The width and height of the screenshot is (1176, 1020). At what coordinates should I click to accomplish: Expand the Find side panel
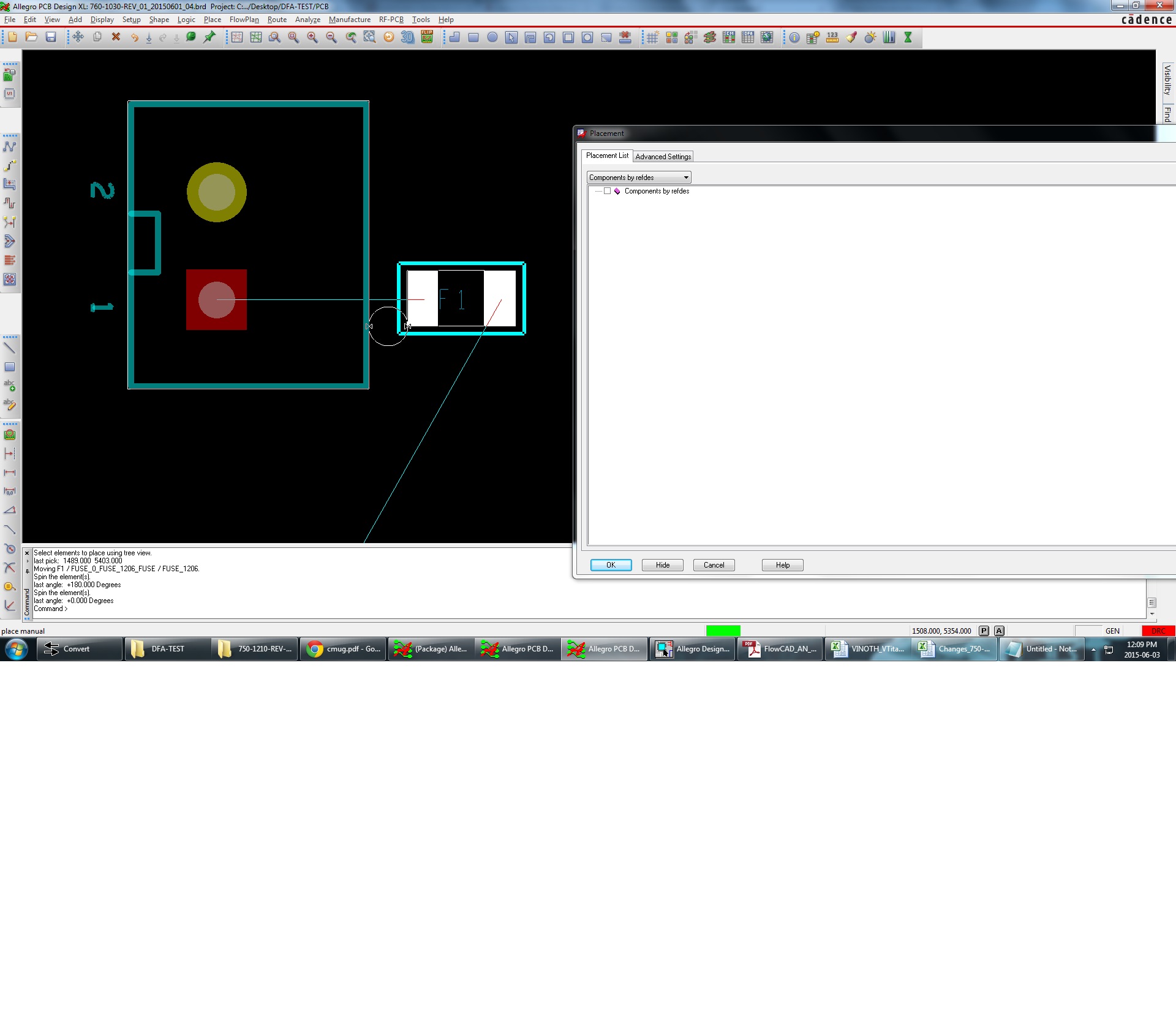coord(1167,114)
